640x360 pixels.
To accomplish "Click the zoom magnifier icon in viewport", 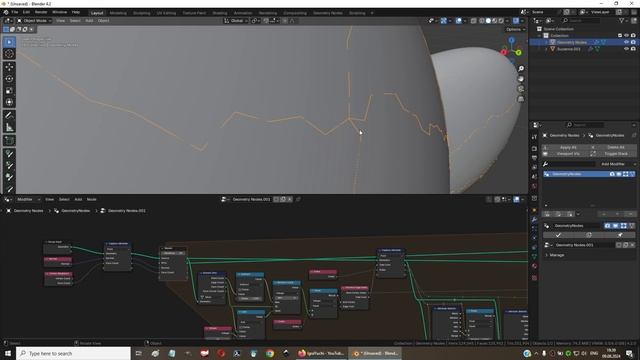I will [521, 69].
